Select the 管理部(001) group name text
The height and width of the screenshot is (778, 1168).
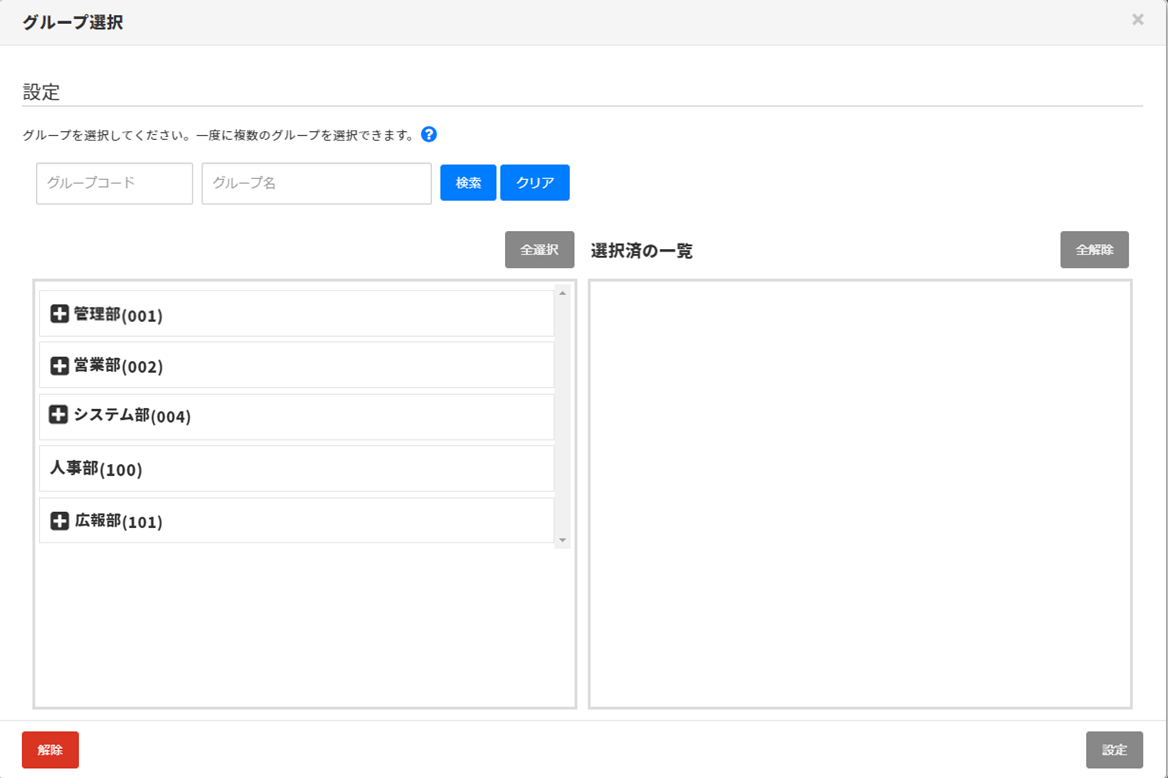[118, 315]
